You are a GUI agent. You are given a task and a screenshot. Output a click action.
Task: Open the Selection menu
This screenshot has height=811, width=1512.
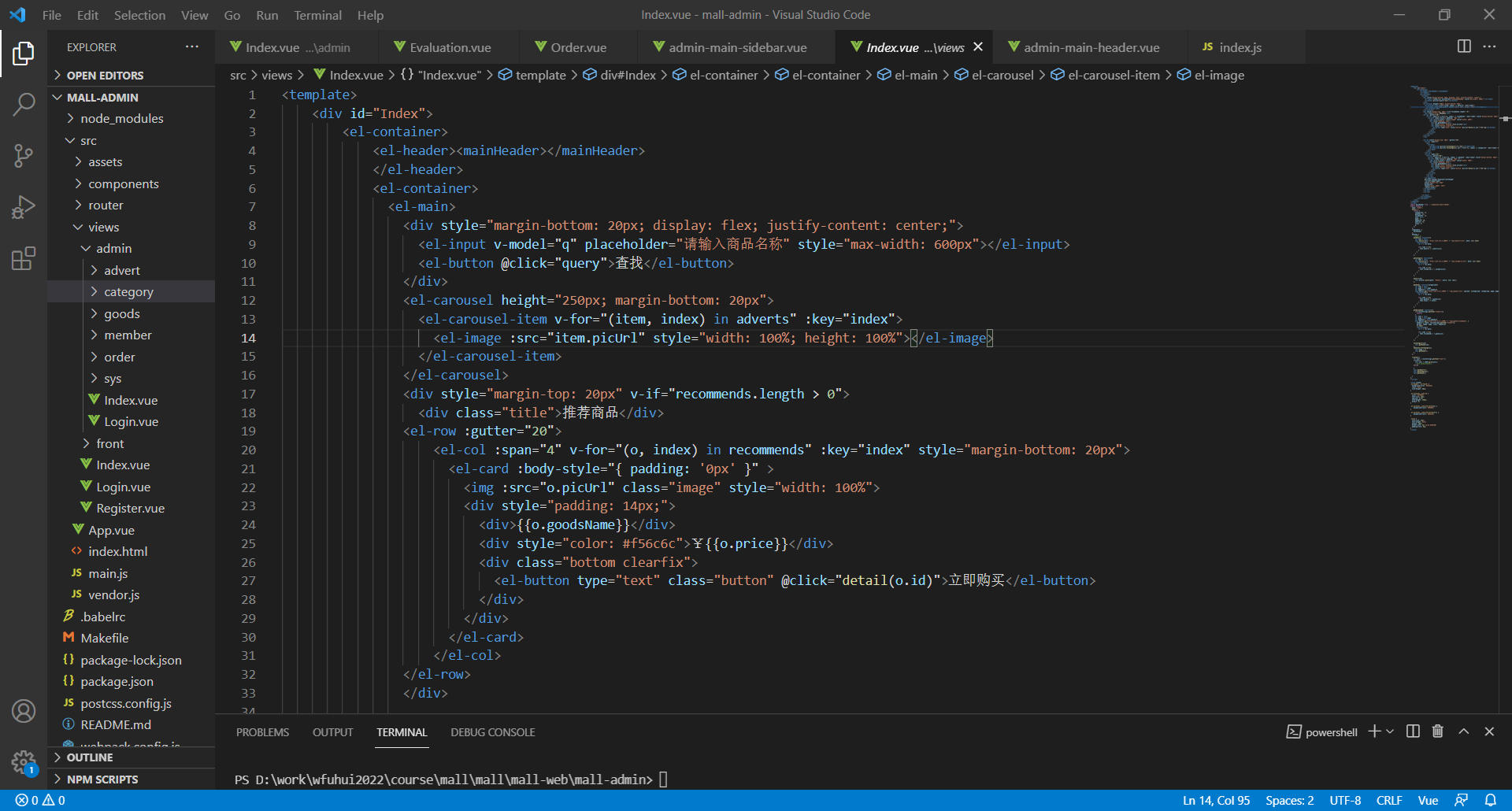(139, 15)
